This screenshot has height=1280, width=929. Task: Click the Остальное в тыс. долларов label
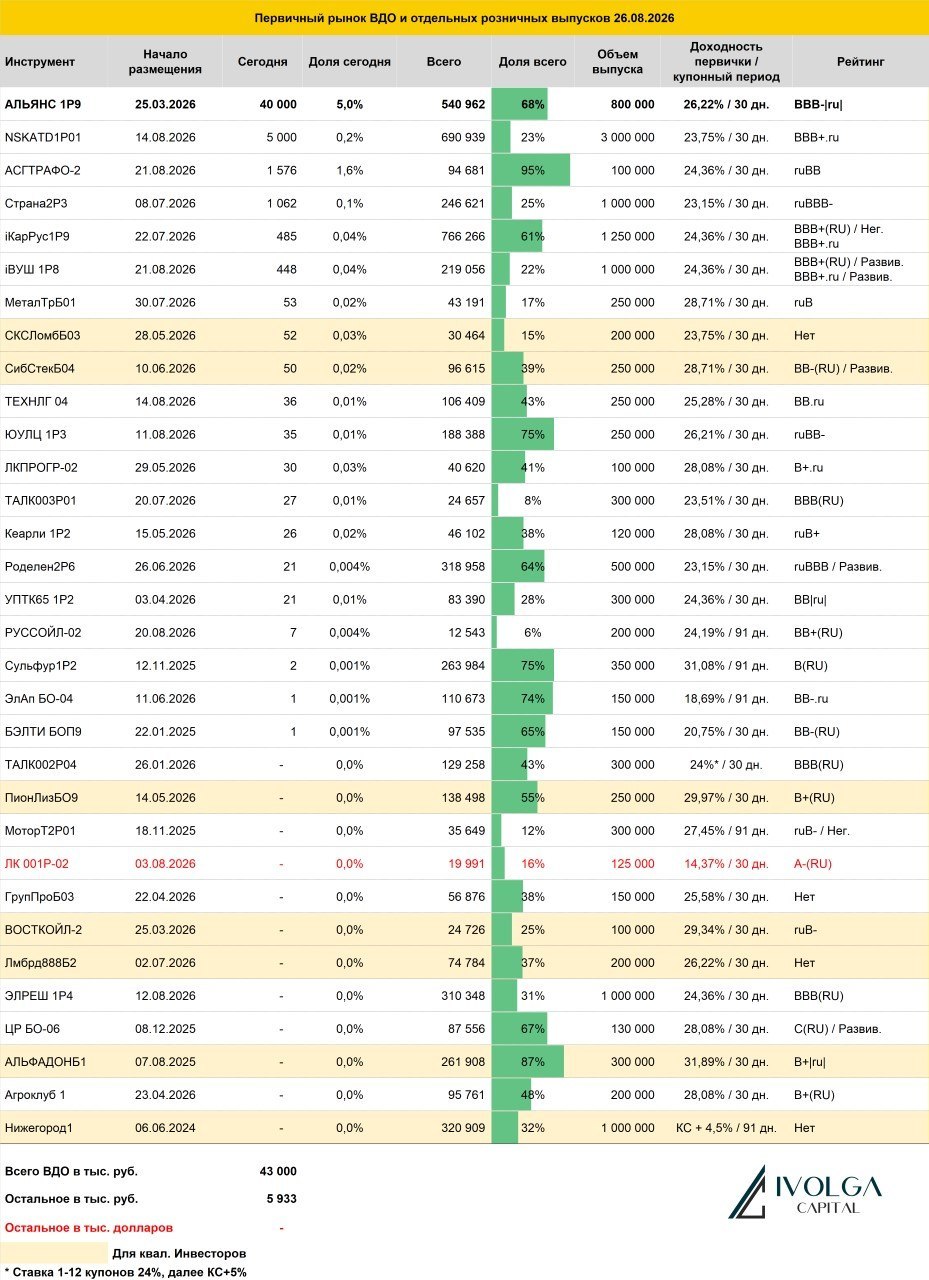click(89, 1227)
